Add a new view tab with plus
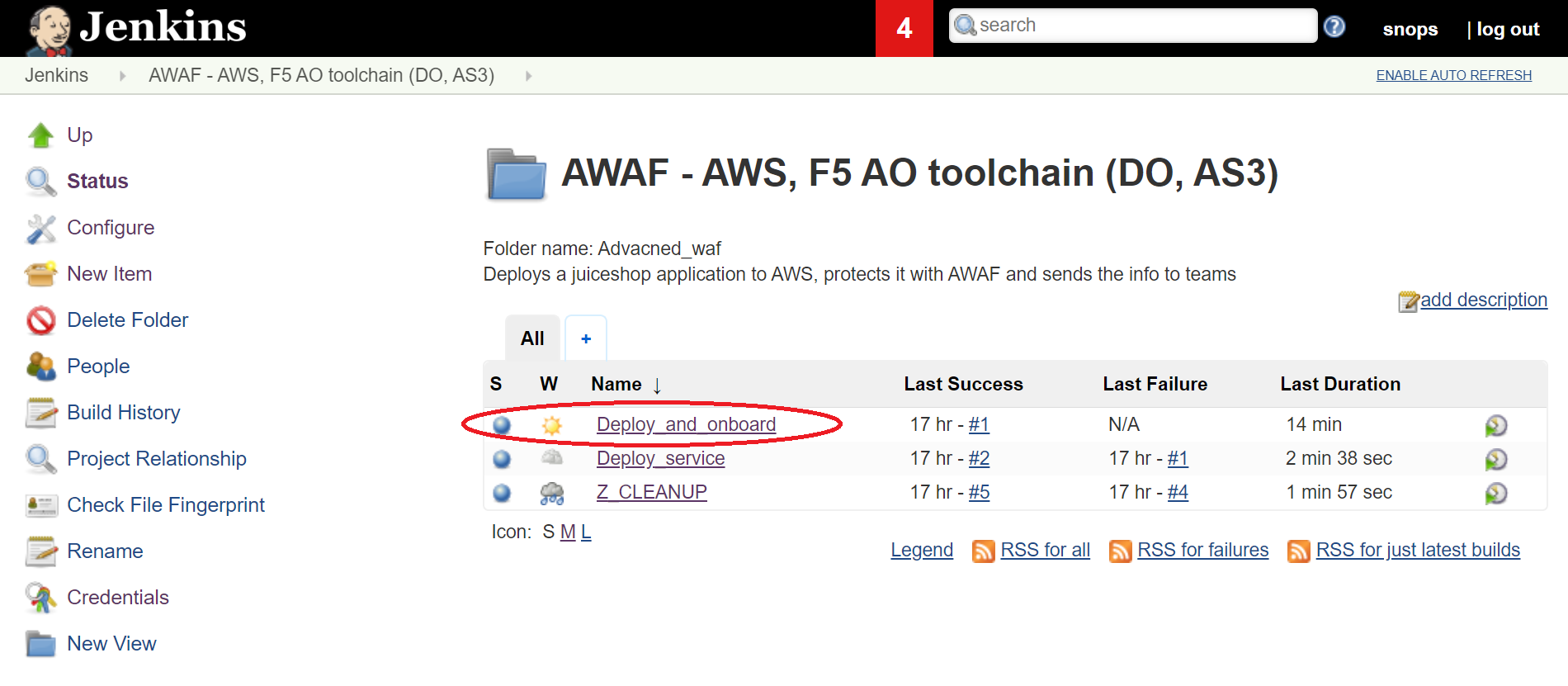1568x686 pixels. click(586, 338)
